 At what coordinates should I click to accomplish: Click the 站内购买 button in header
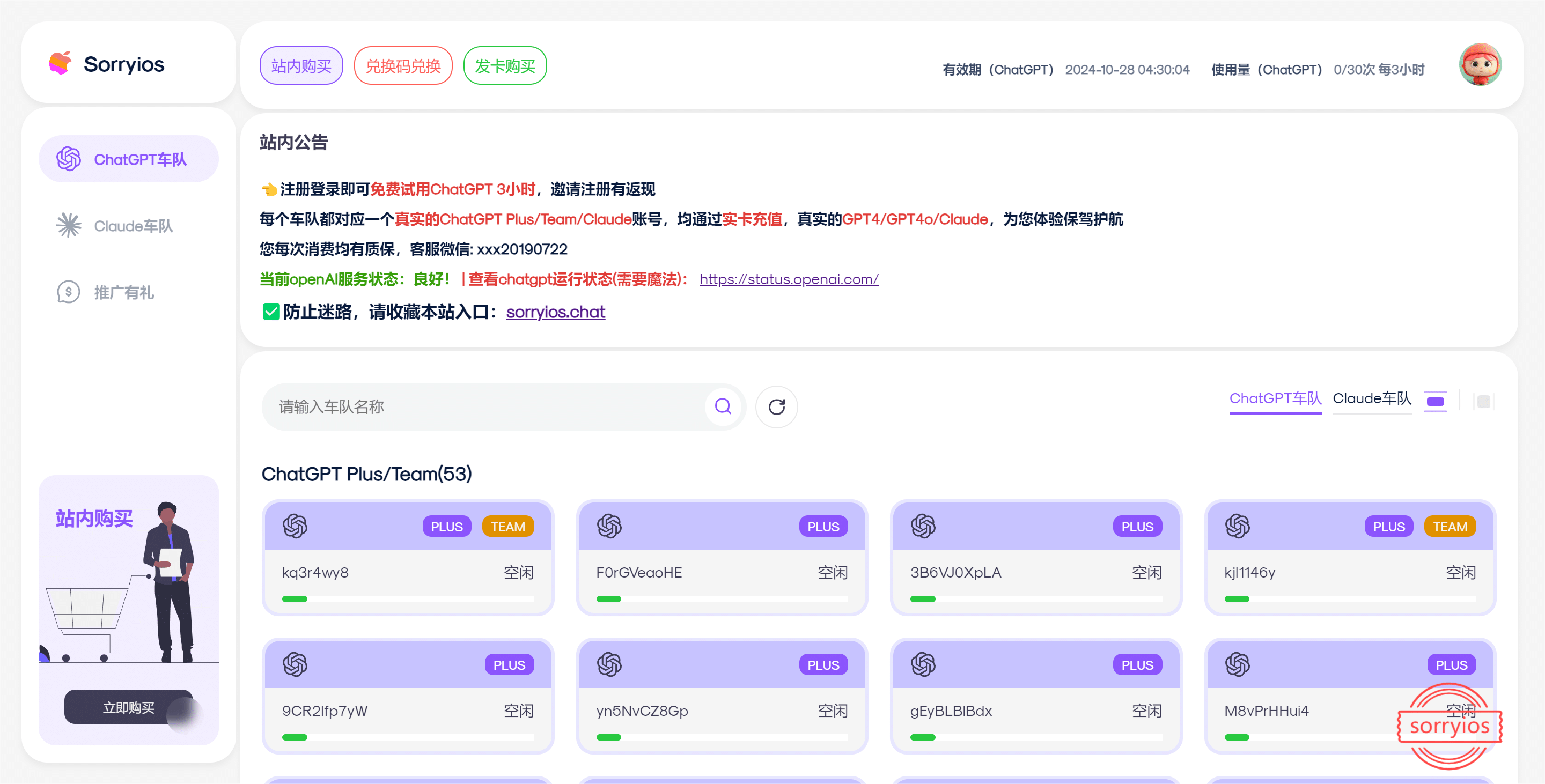[301, 65]
